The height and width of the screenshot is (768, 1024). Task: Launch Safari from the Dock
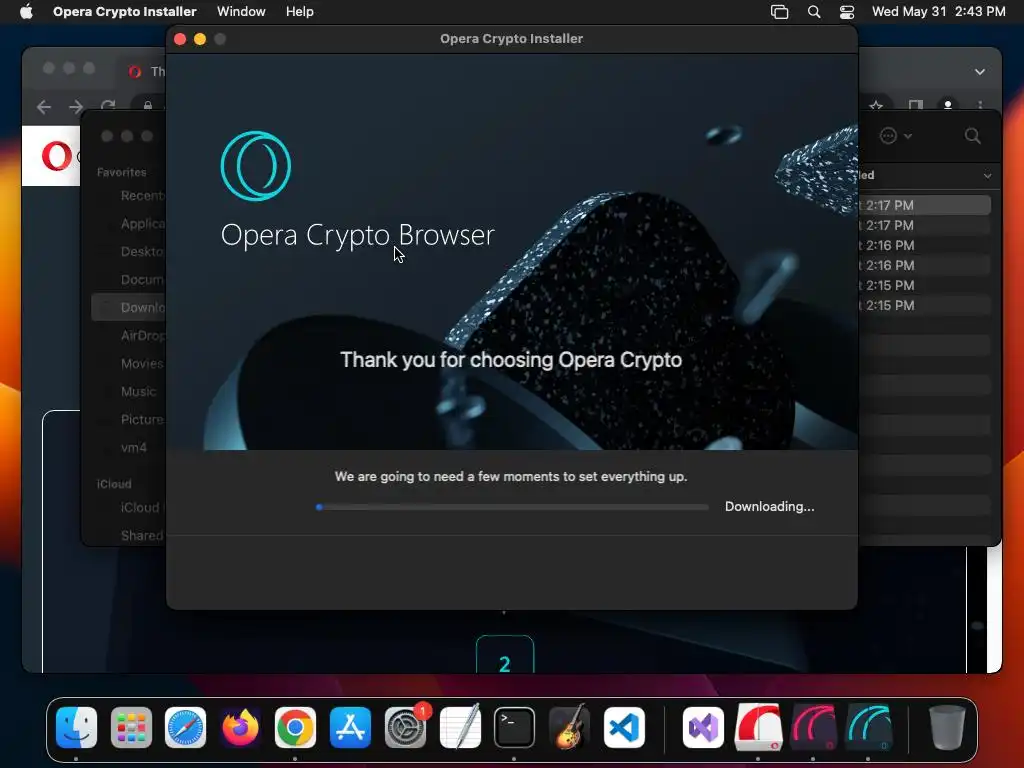coord(185,728)
